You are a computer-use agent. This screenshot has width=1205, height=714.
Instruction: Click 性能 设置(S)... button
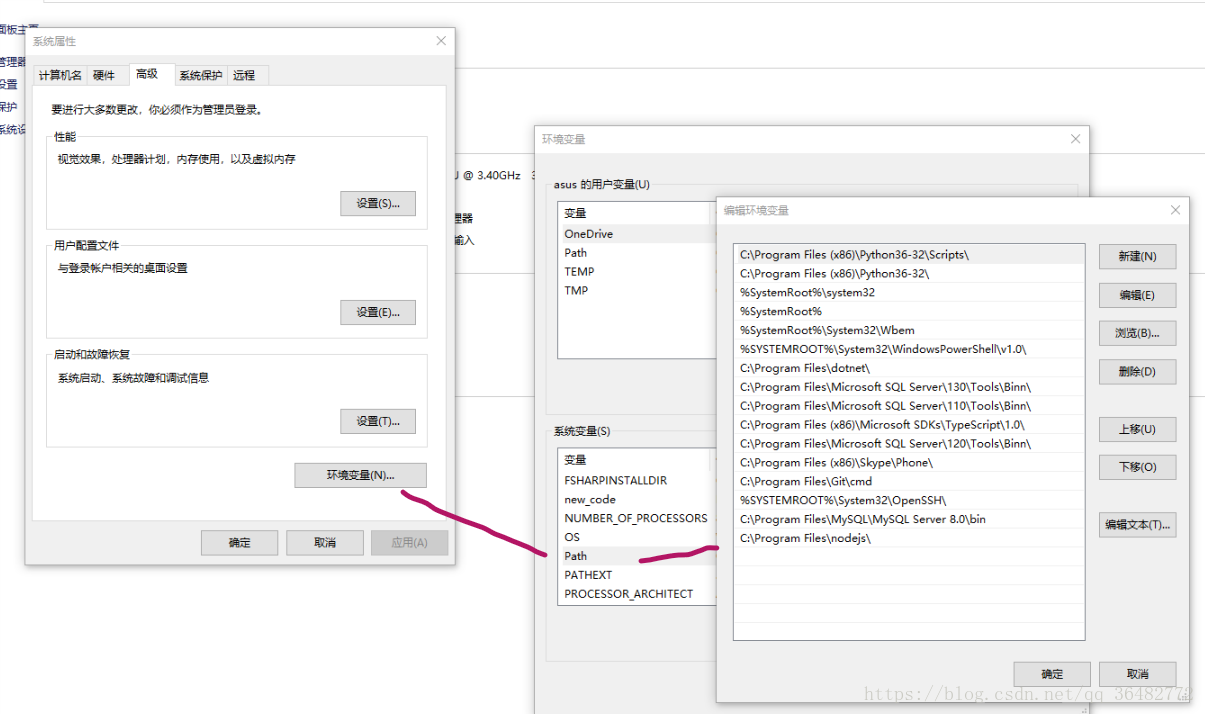(378, 203)
